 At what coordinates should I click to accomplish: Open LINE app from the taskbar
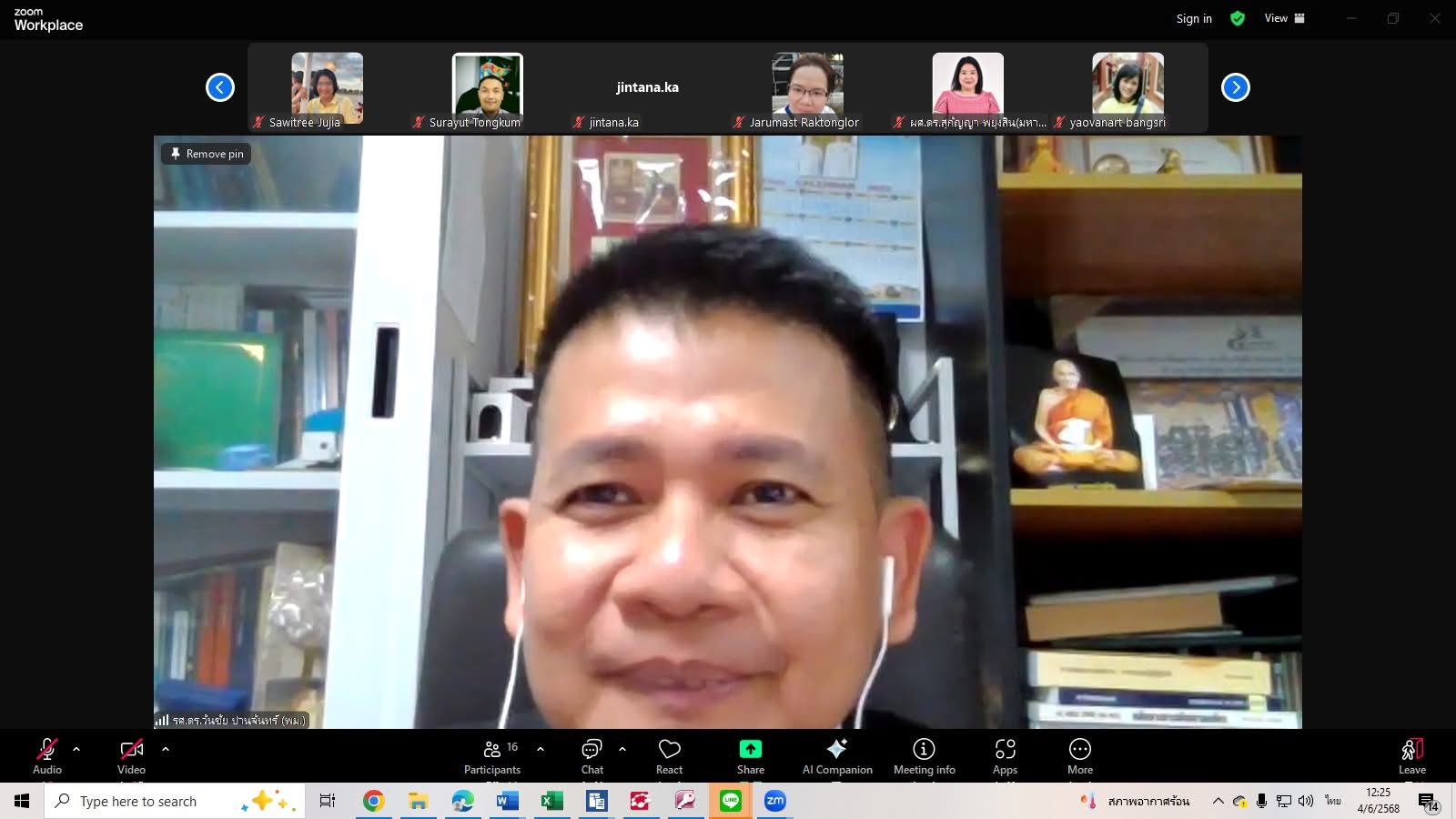pyautogui.click(x=731, y=801)
